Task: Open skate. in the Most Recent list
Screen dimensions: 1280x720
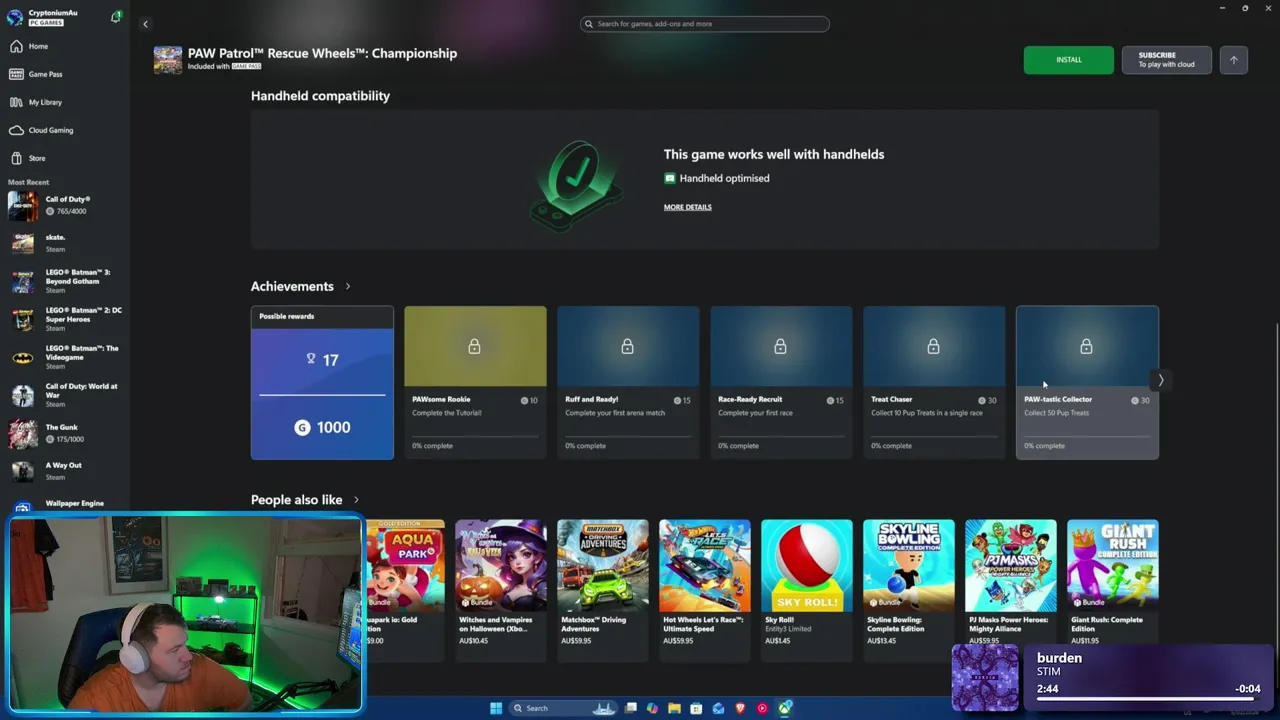Action: pyautogui.click(x=64, y=243)
